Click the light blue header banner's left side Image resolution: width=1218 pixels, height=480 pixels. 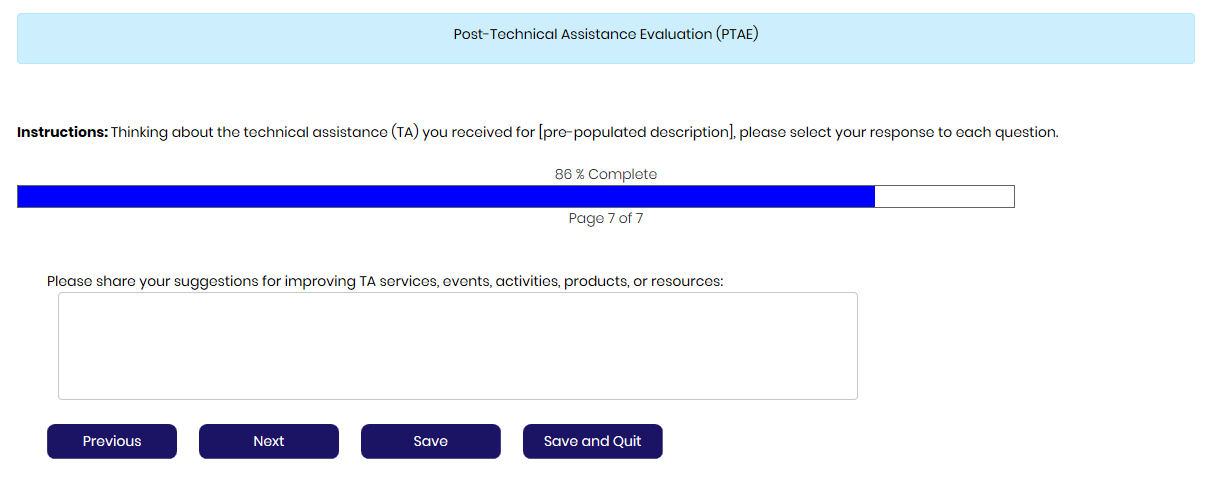[150, 38]
